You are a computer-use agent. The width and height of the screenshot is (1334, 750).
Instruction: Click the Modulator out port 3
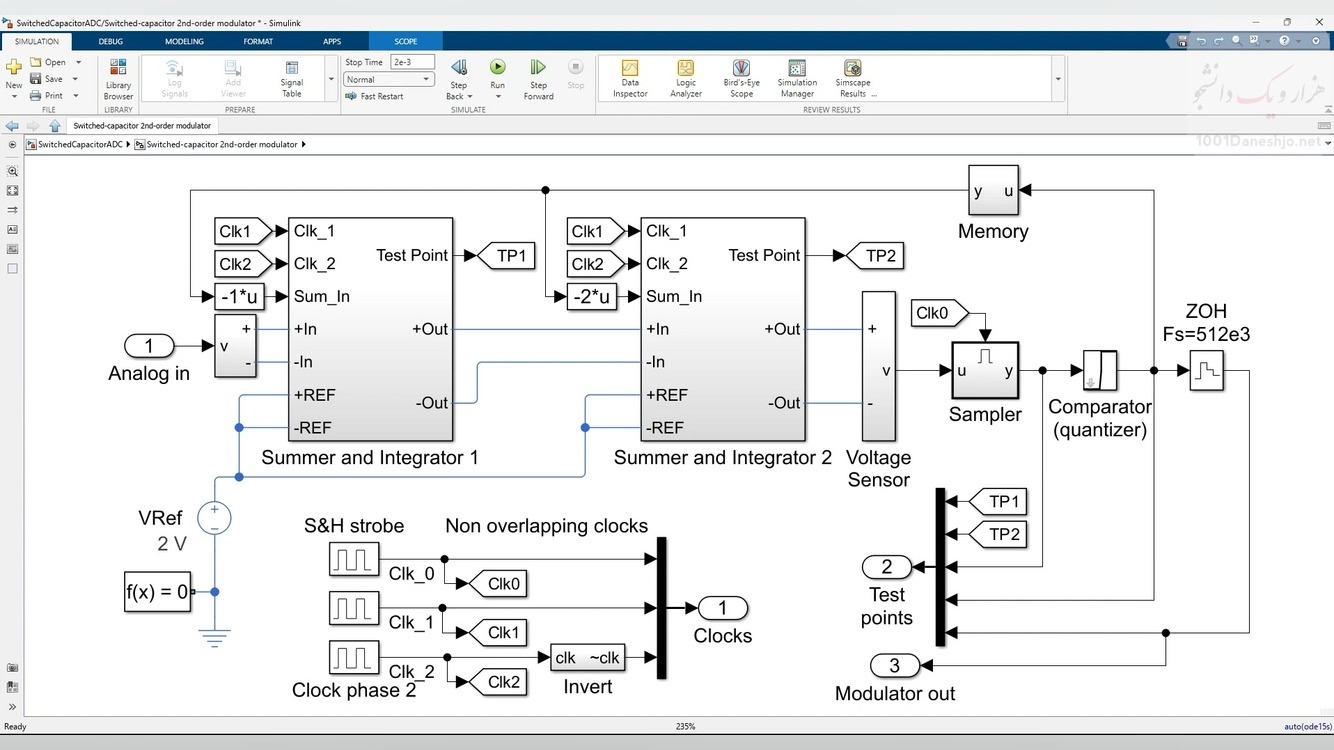point(895,665)
